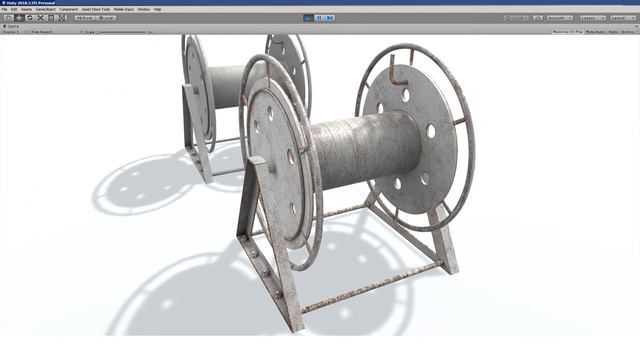Click the Step frame button
The image size is (640, 360).
(330, 18)
